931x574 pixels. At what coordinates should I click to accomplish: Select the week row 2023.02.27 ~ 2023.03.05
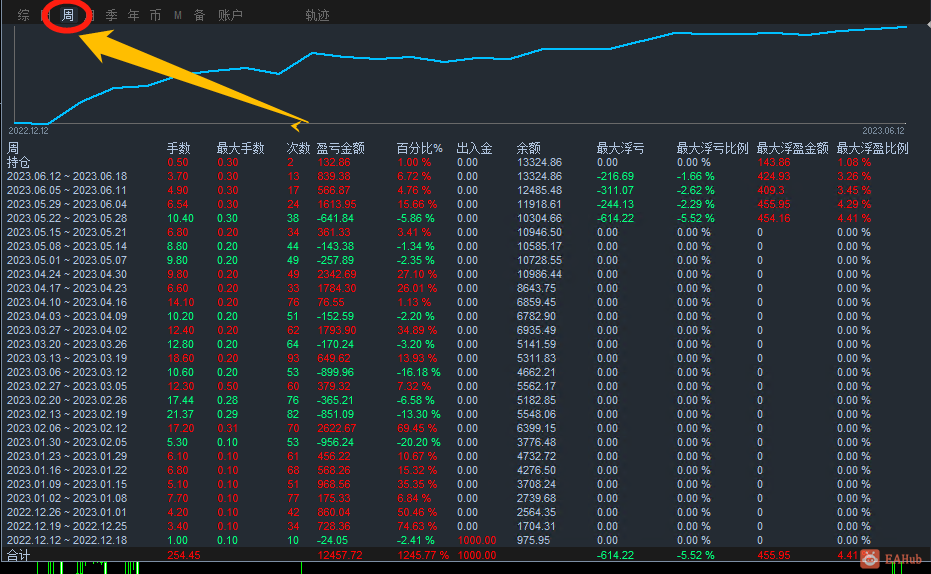click(x=67, y=386)
